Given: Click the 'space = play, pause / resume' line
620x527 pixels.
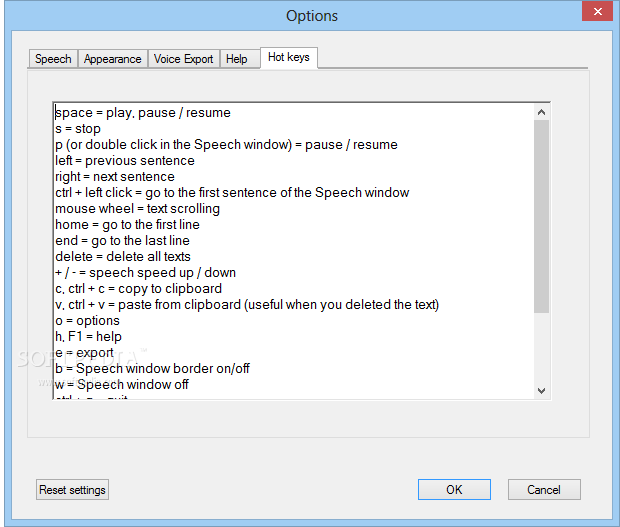Looking at the screenshot, I should (x=143, y=113).
